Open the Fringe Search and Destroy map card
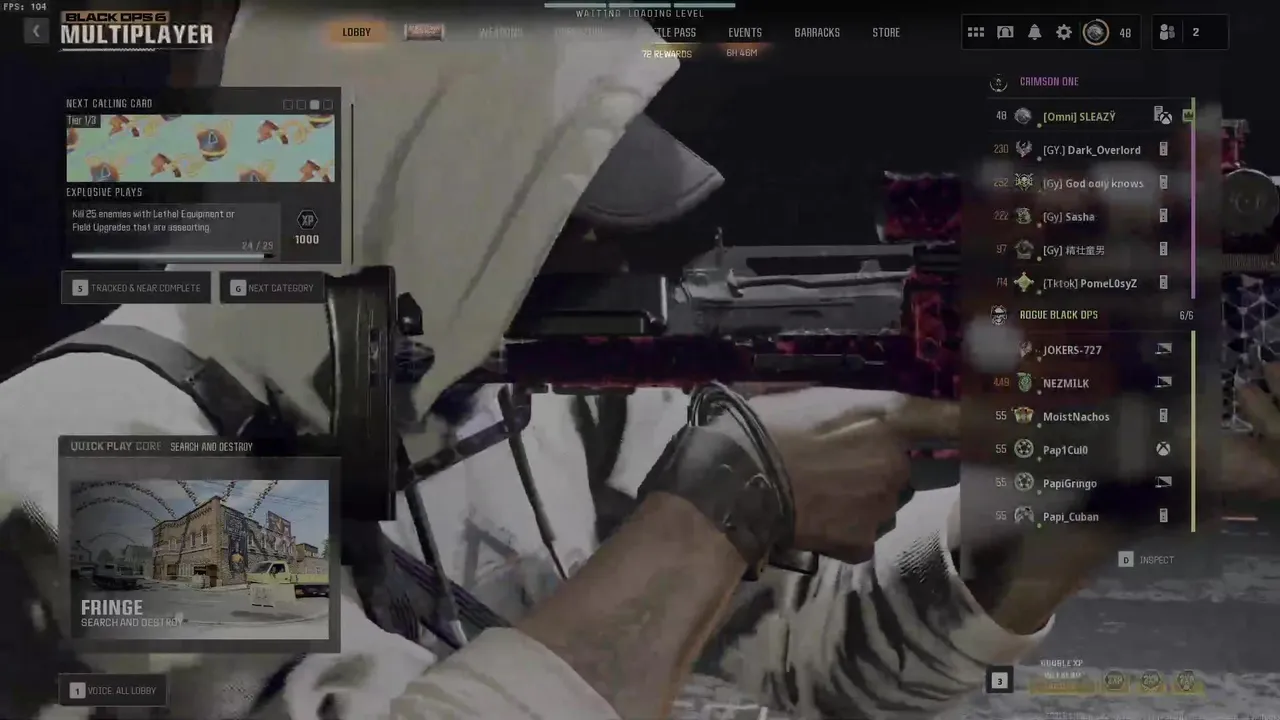 [x=200, y=558]
